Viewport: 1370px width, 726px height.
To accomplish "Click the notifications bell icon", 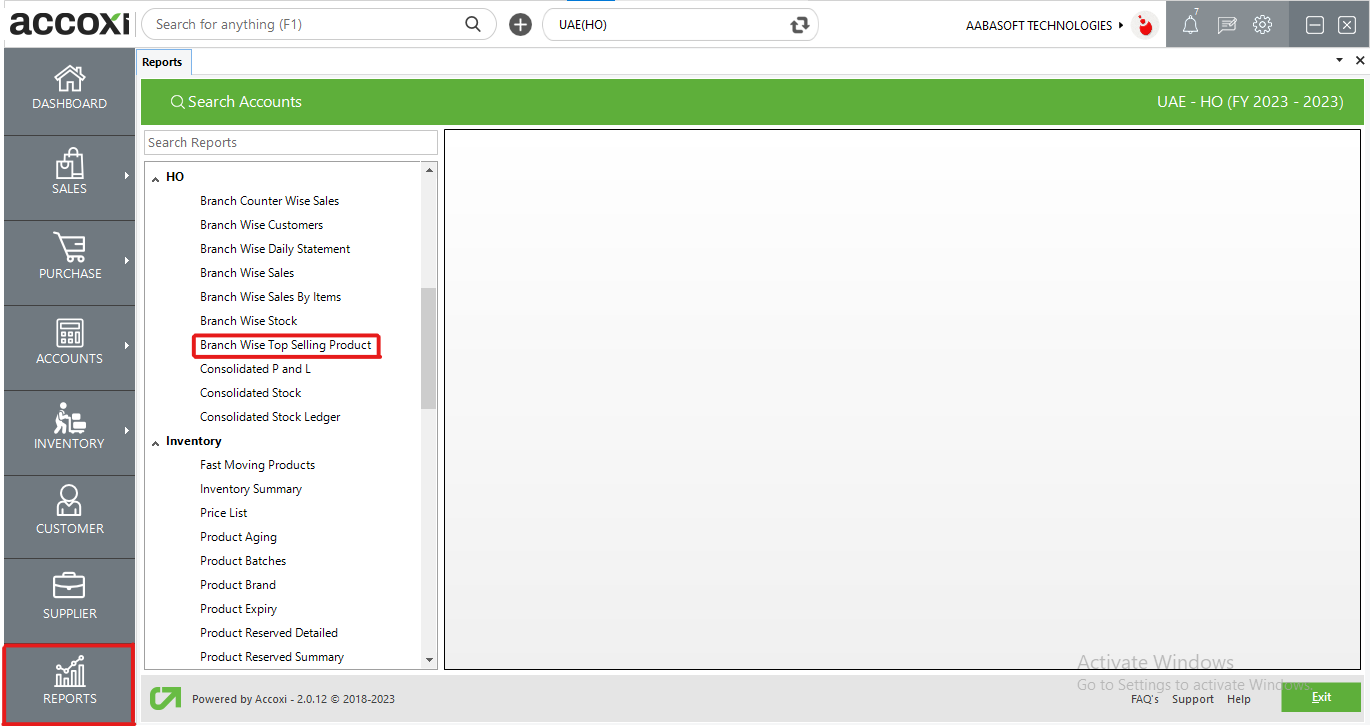I will tap(1190, 26).
